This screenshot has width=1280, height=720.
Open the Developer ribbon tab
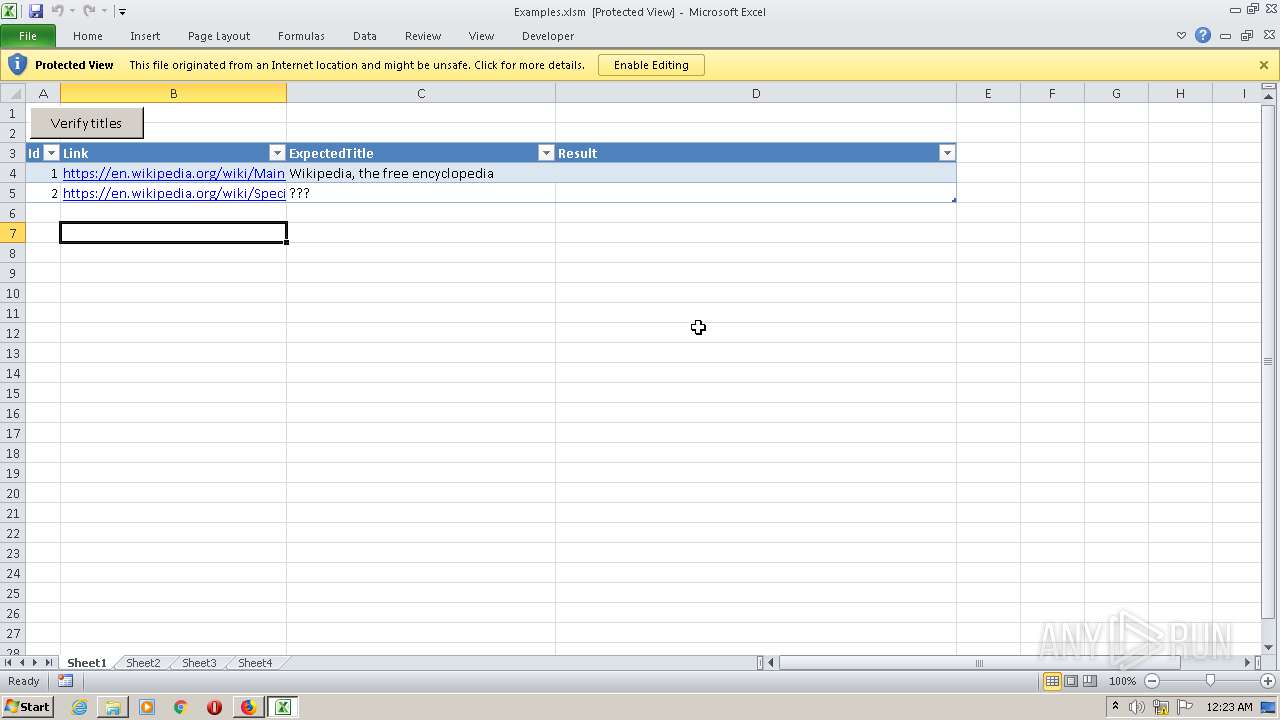[x=548, y=36]
